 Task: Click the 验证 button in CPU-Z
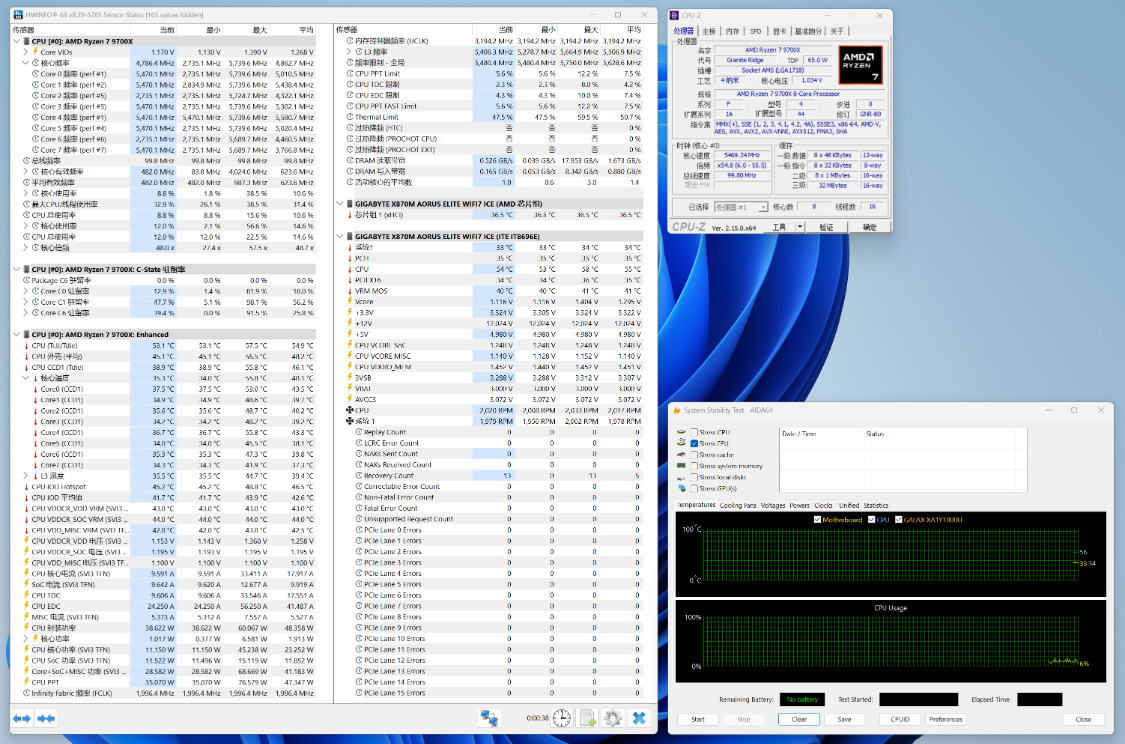point(826,227)
